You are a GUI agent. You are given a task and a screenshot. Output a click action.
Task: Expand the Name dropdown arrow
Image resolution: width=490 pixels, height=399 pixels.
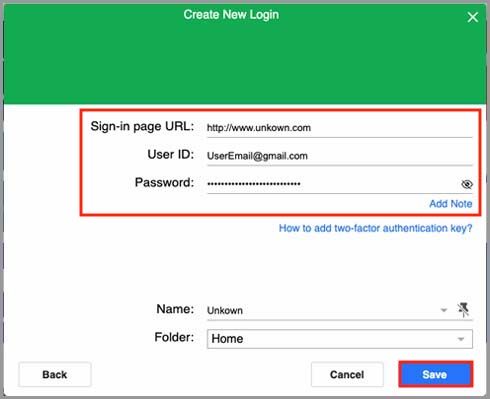tap(444, 310)
